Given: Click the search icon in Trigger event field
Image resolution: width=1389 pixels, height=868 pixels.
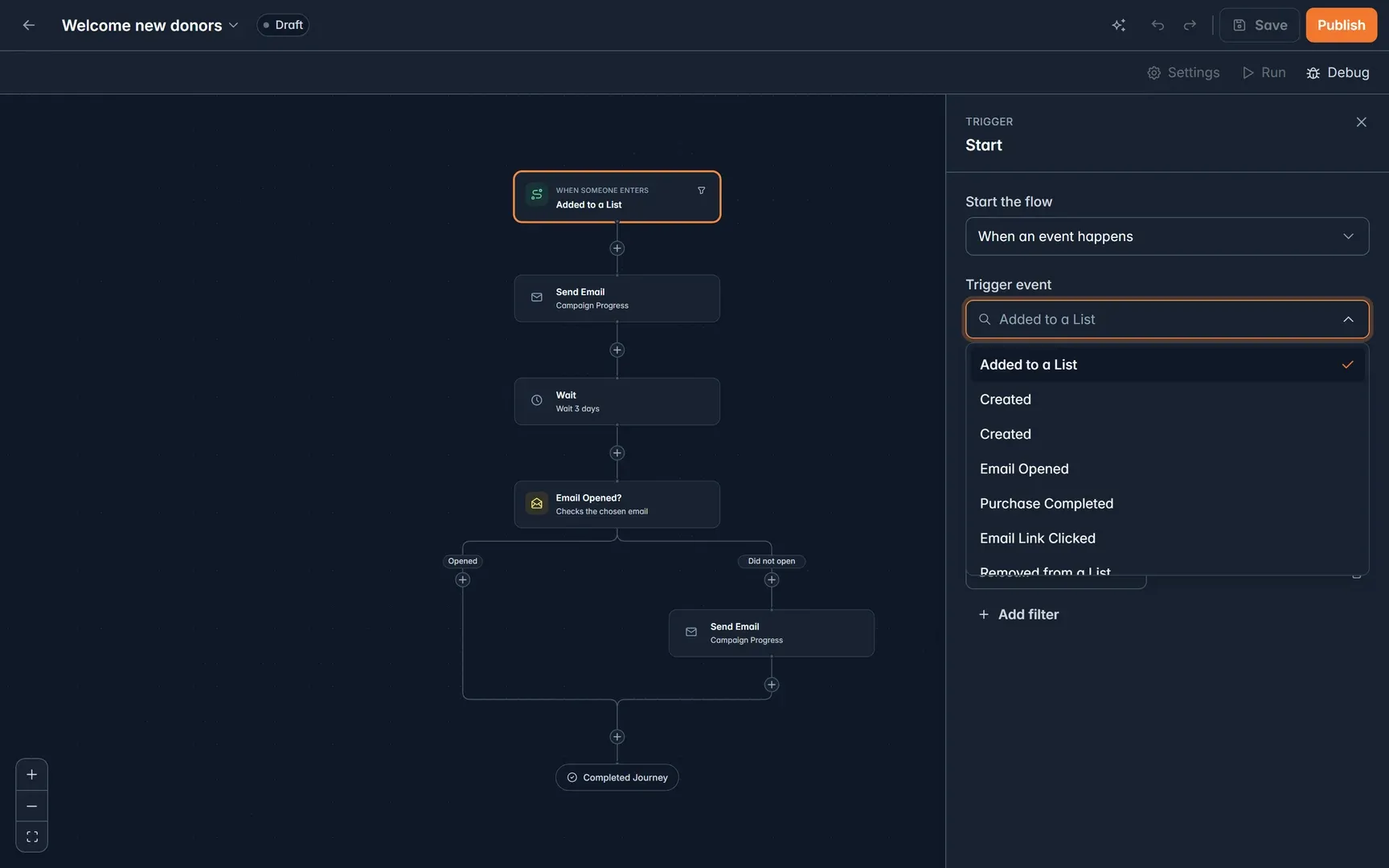Looking at the screenshot, I should click(x=984, y=319).
